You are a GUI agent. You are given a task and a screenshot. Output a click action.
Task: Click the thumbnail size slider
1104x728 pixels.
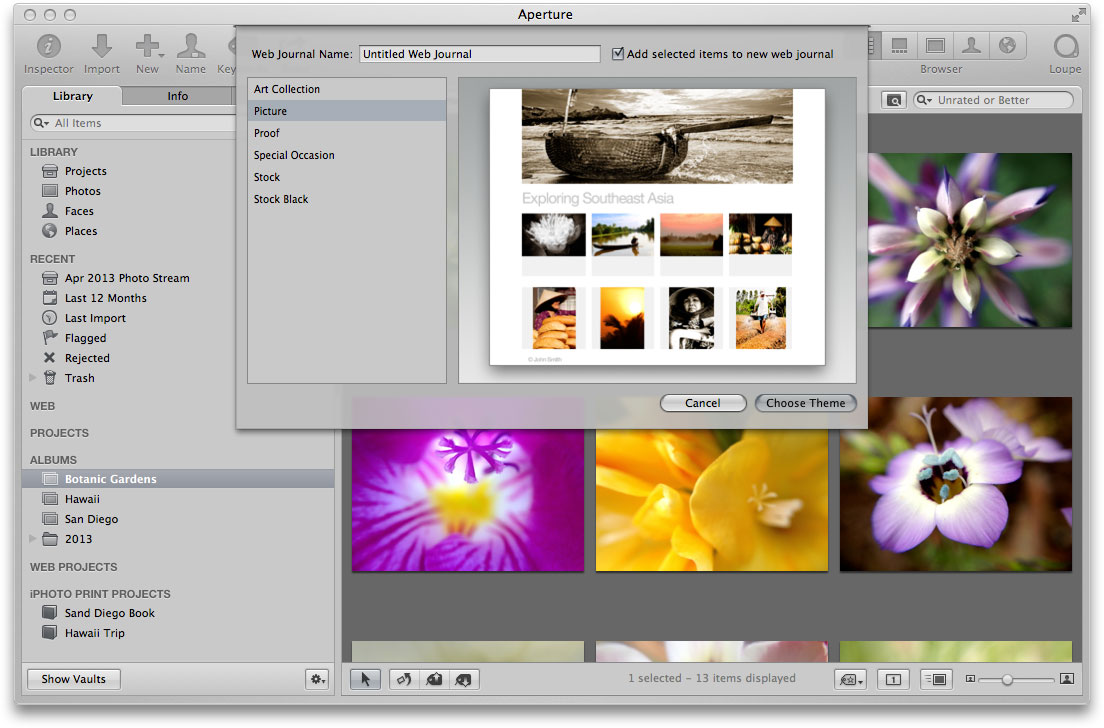(1007, 680)
